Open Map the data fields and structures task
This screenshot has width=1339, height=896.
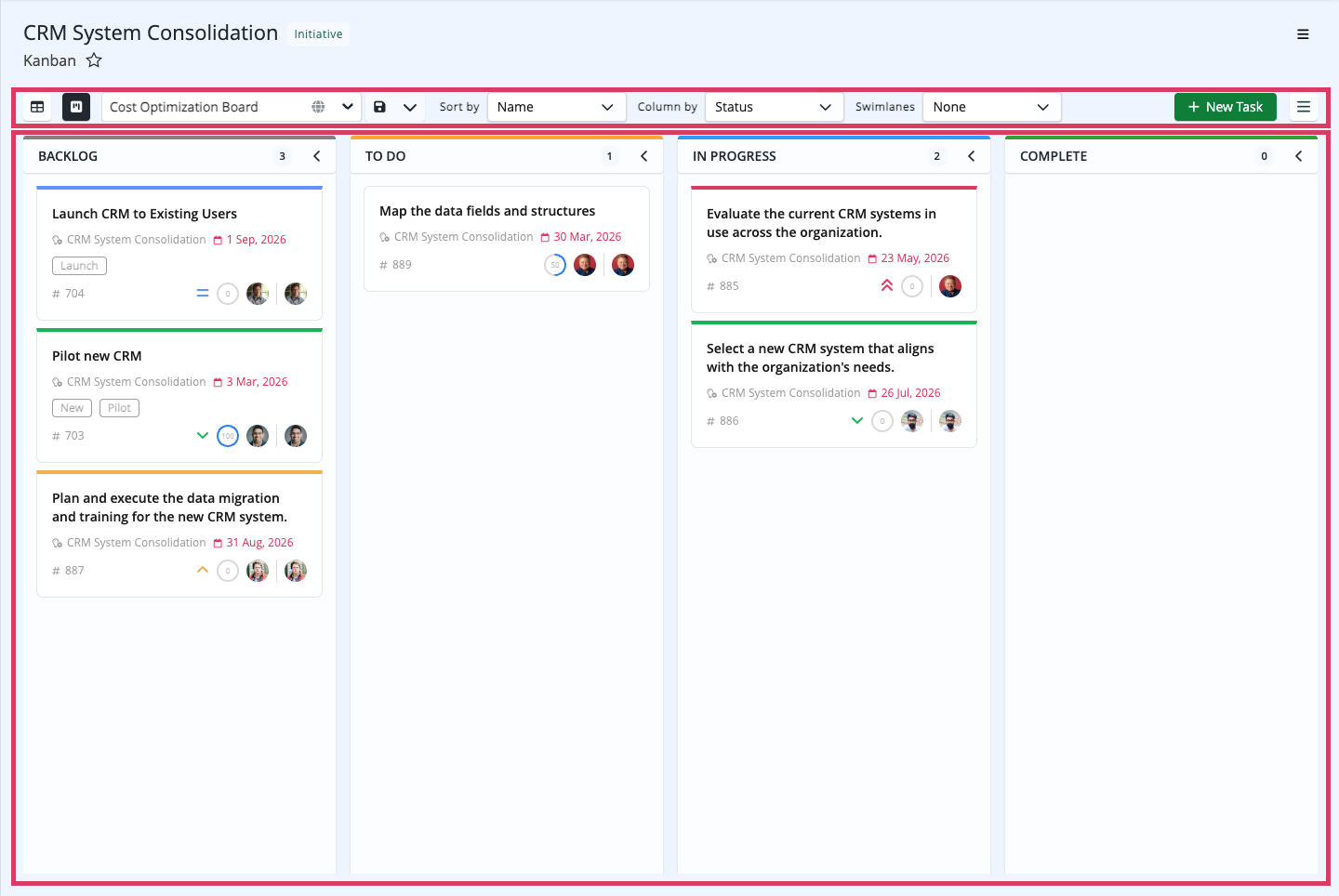pos(487,211)
